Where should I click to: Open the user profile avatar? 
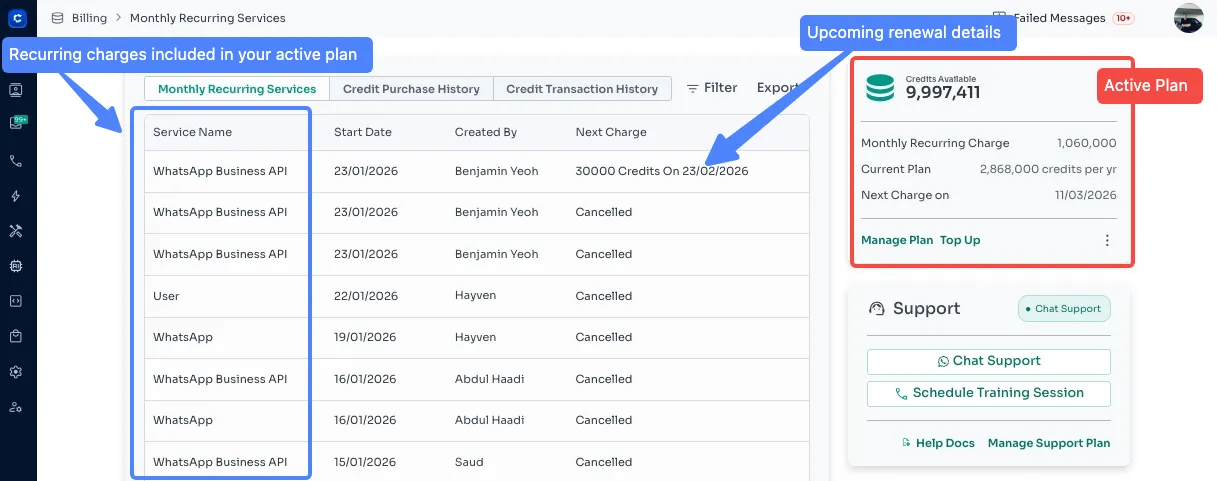click(1188, 18)
